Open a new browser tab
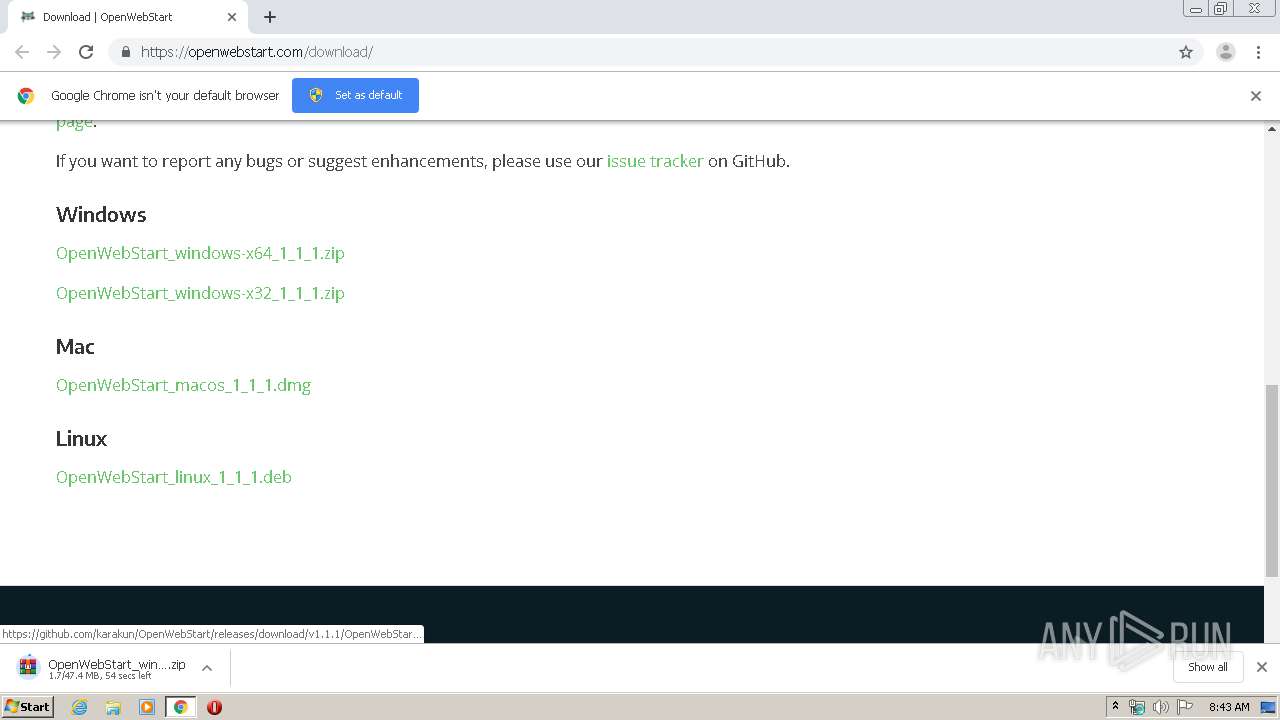The height and width of the screenshot is (720, 1280). 270,17
